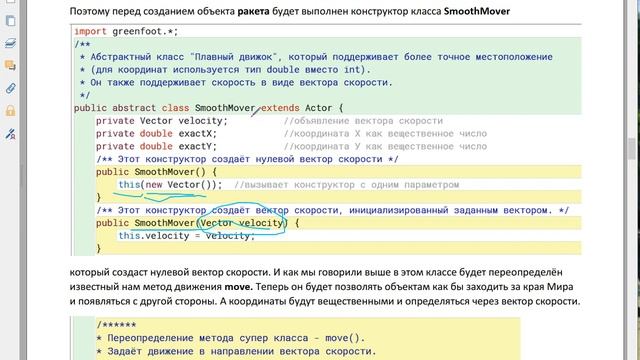Click the comment '//объявление вектора скорости'

coord(363,121)
